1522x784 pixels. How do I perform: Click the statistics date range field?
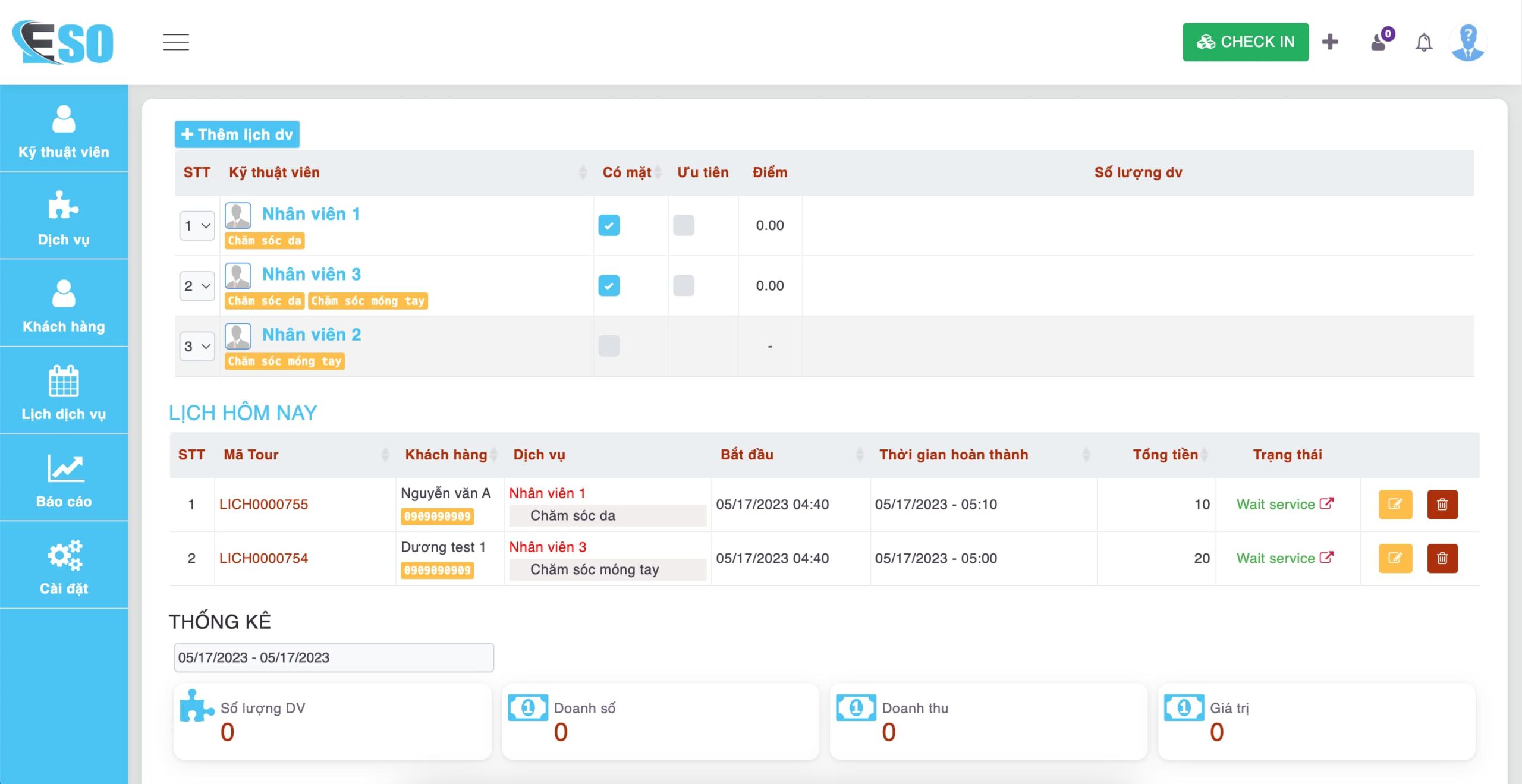[334, 657]
